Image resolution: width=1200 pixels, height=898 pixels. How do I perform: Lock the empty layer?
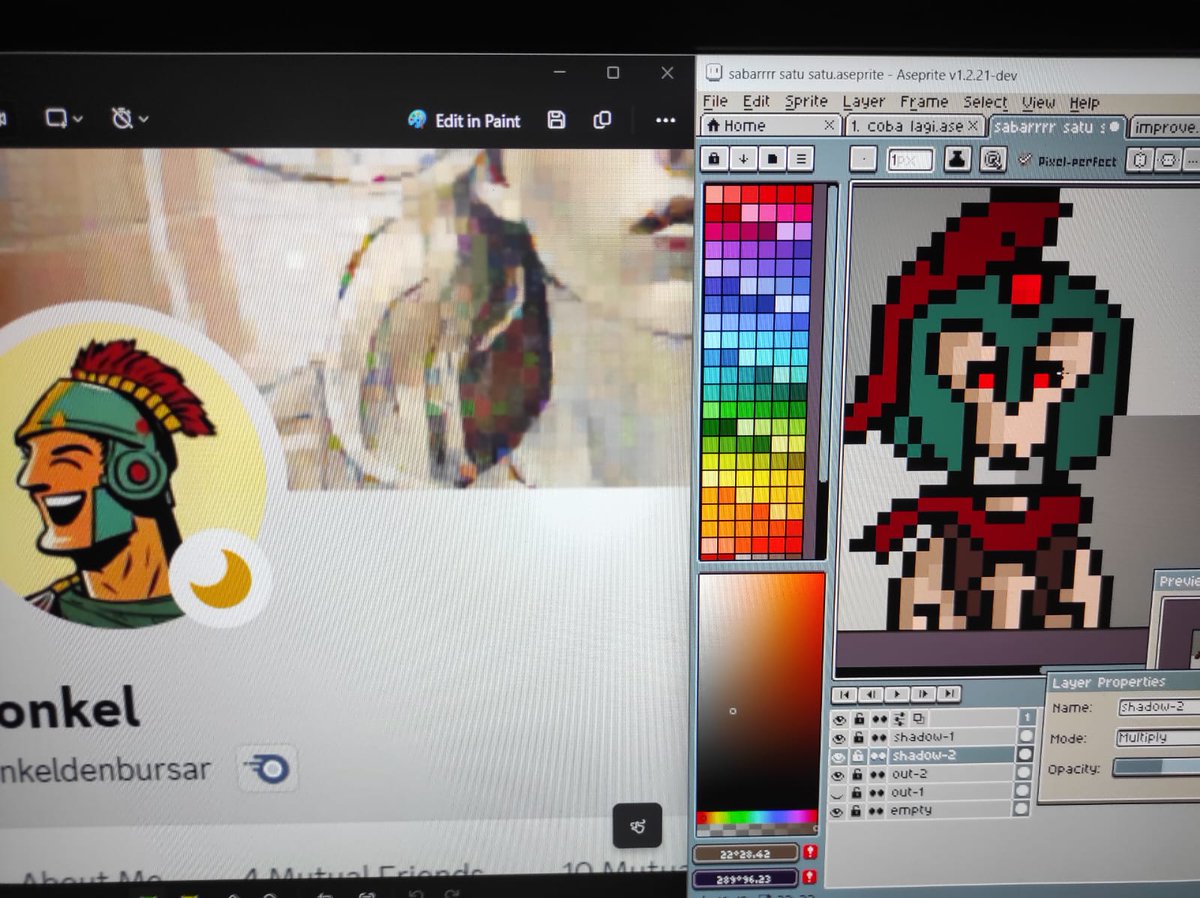point(858,811)
